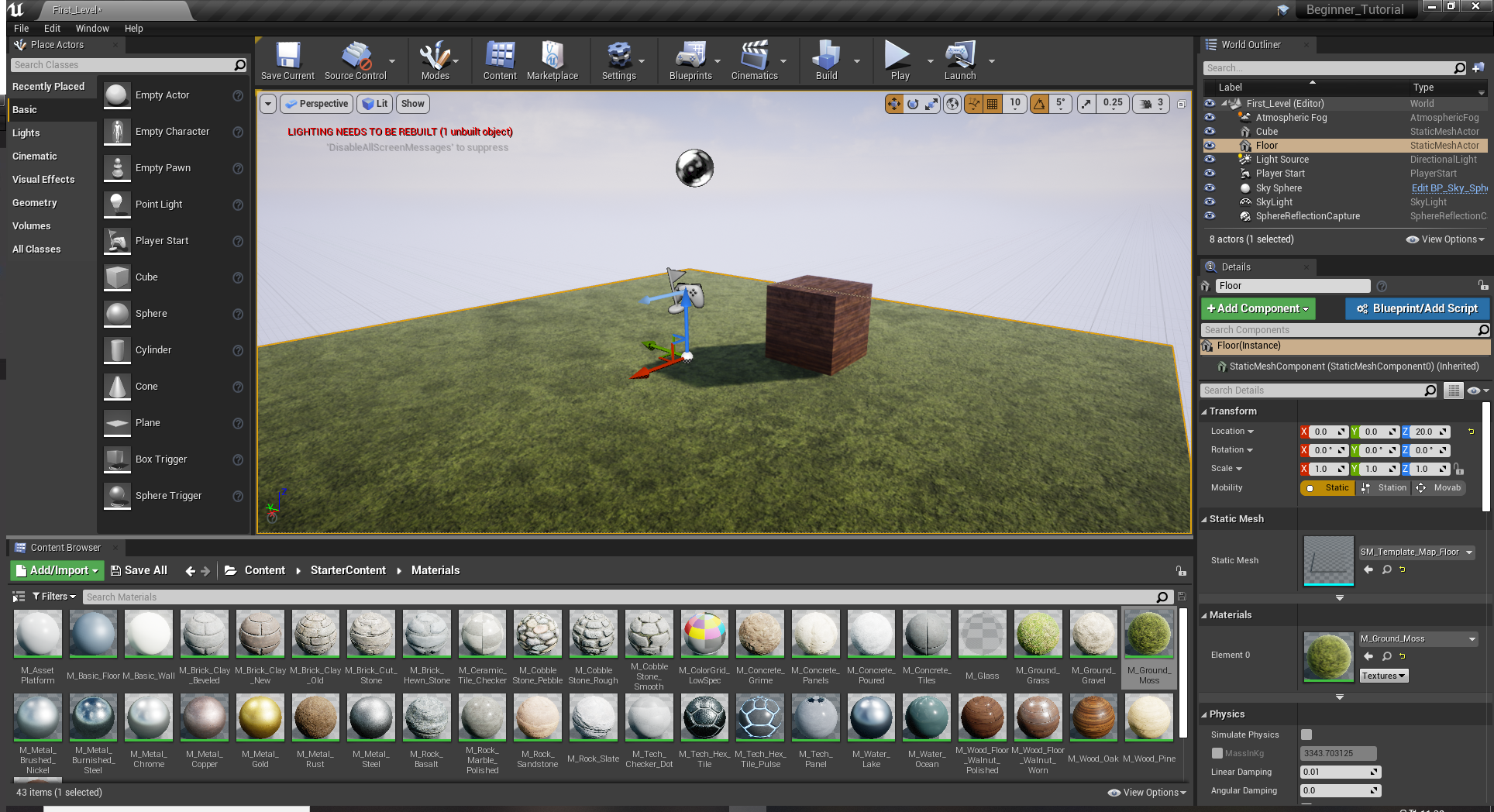
Task: Toggle the Details panel lock icon
Action: point(1482,286)
